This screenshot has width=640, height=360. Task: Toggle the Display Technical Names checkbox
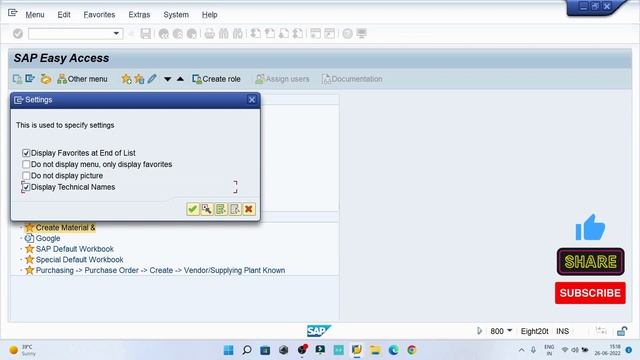[x=26, y=187]
